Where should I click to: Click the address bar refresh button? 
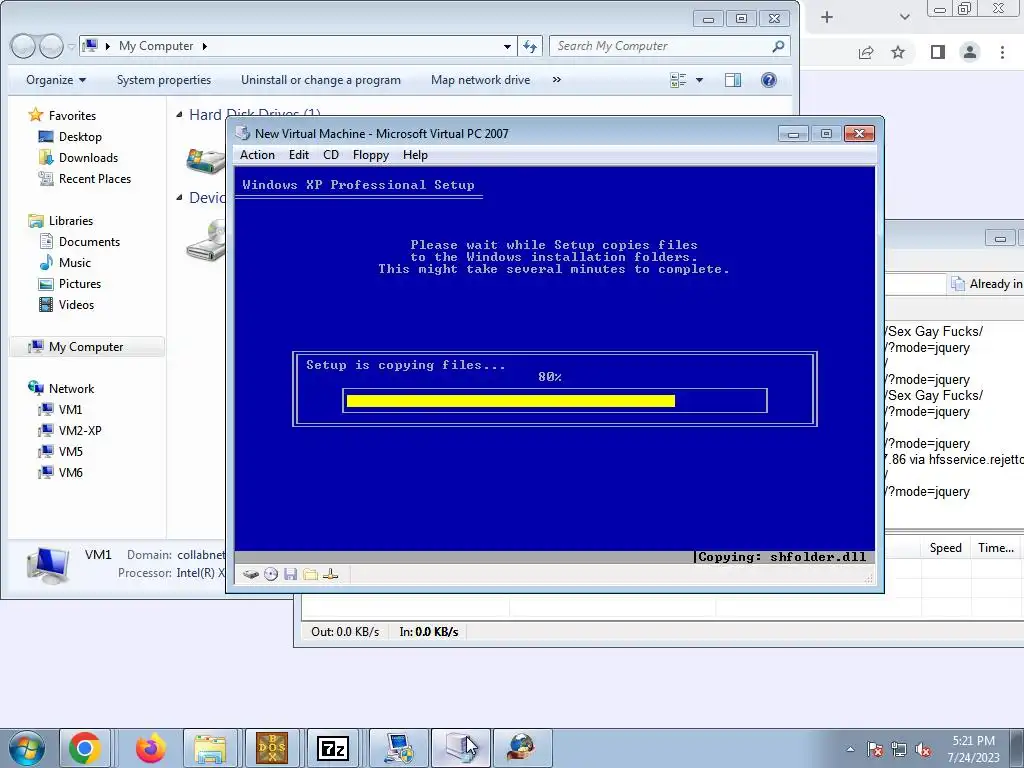coord(530,46)
